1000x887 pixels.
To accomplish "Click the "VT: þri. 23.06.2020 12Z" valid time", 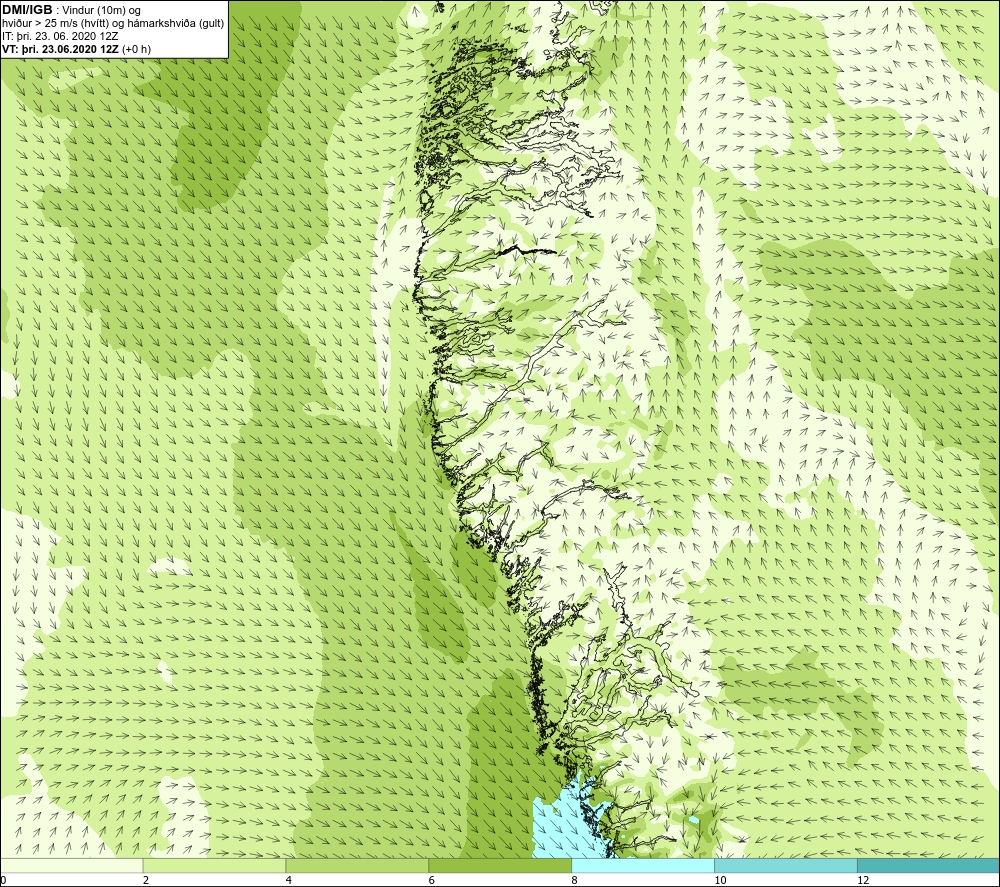I will click(x=60, y=49).
